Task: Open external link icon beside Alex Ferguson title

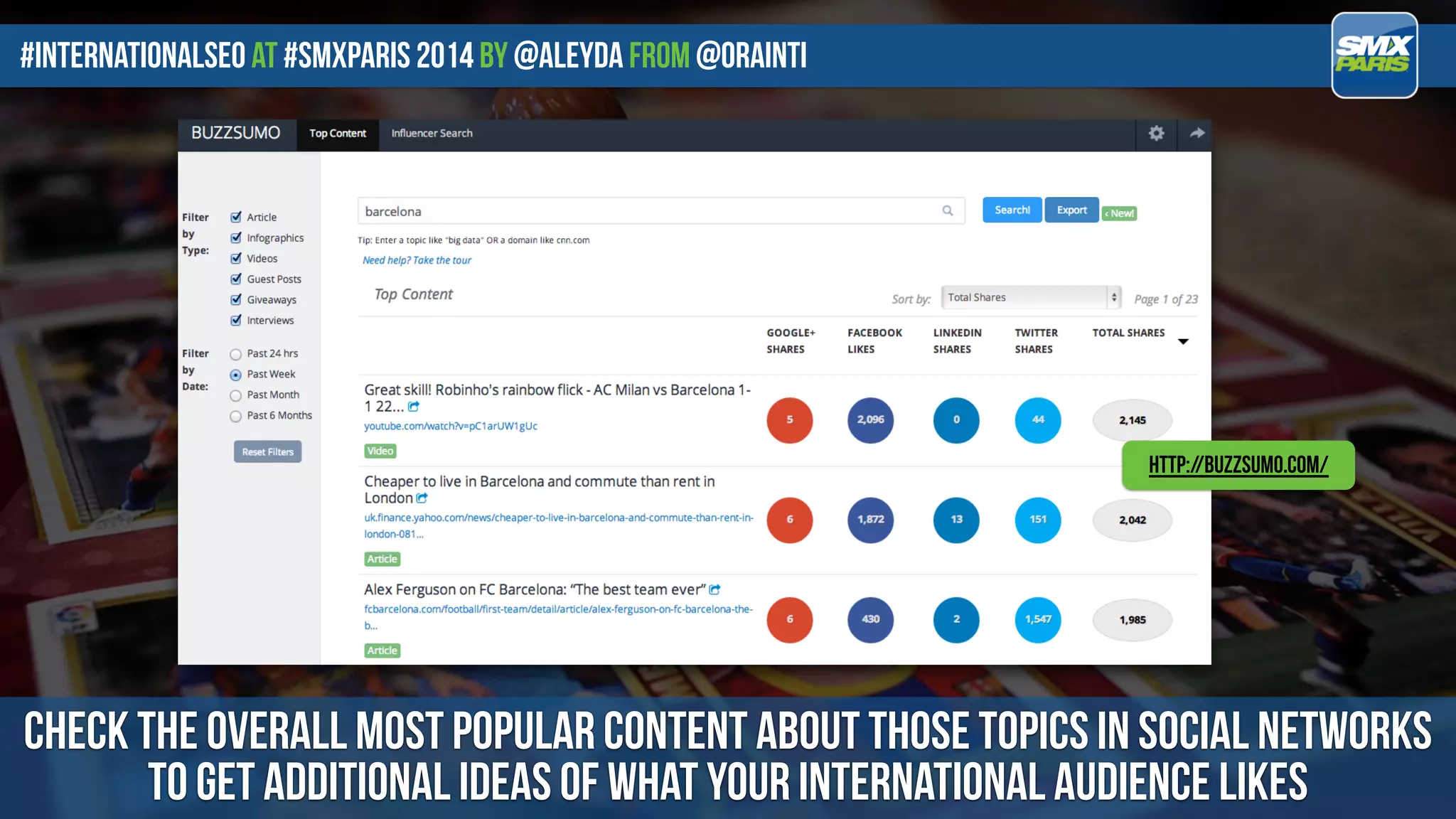Action: 715,589
